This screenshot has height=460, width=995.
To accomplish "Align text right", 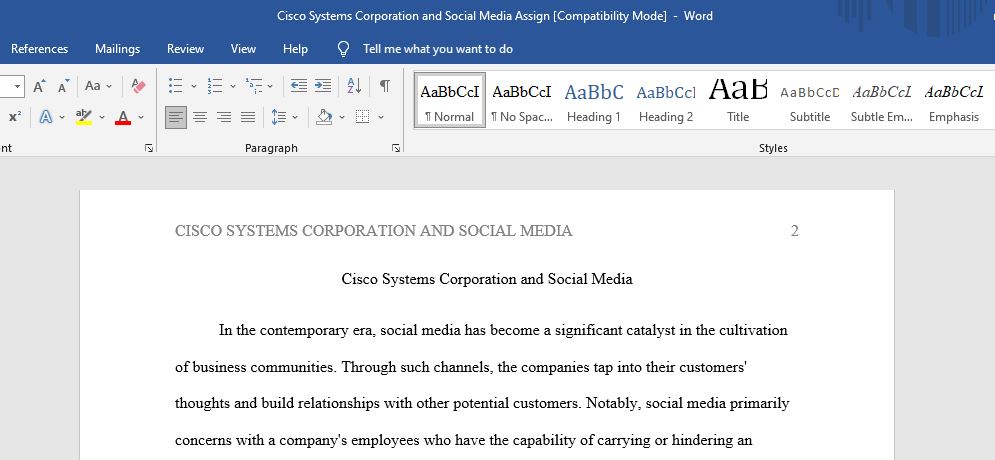I will 224,117.
